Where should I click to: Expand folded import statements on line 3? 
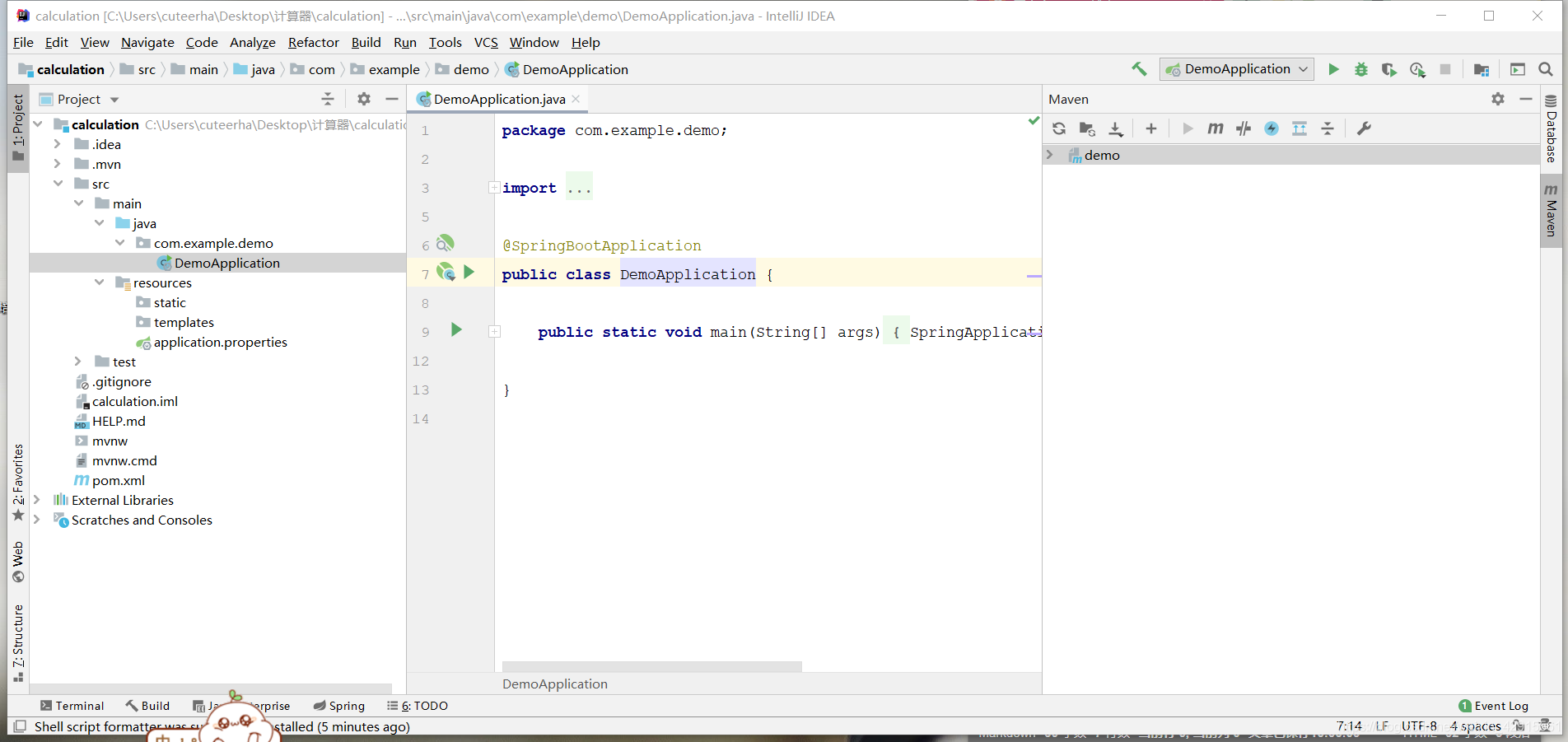(494, 188)
